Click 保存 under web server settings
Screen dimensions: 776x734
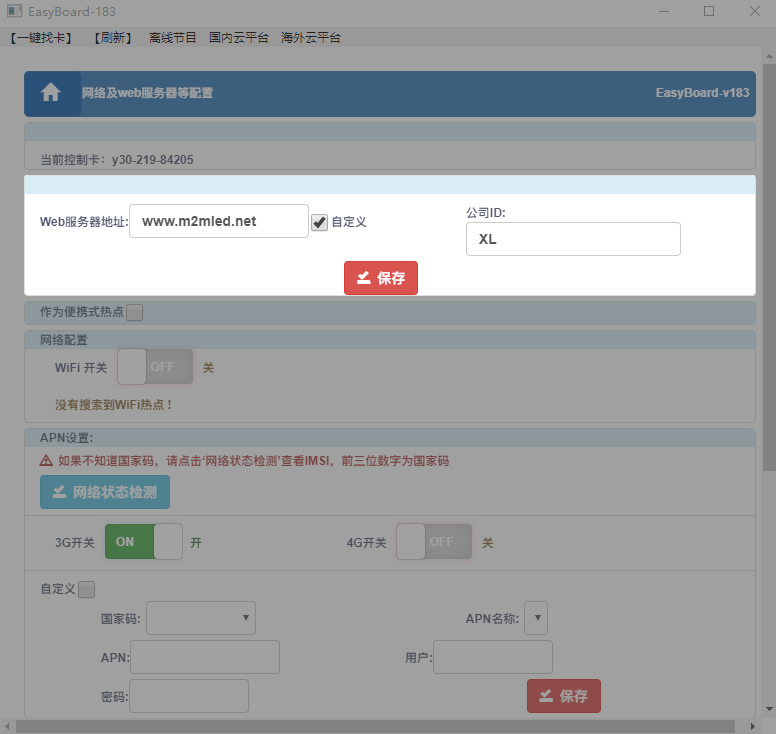(x=381, y=278)
